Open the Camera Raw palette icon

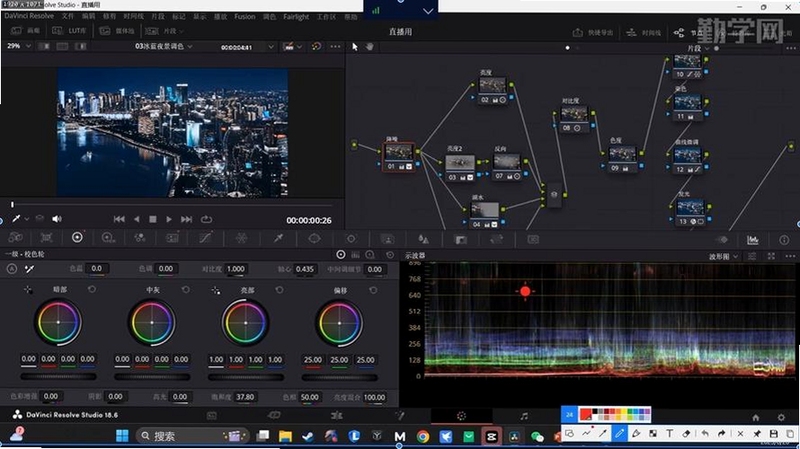coord(16,238)
